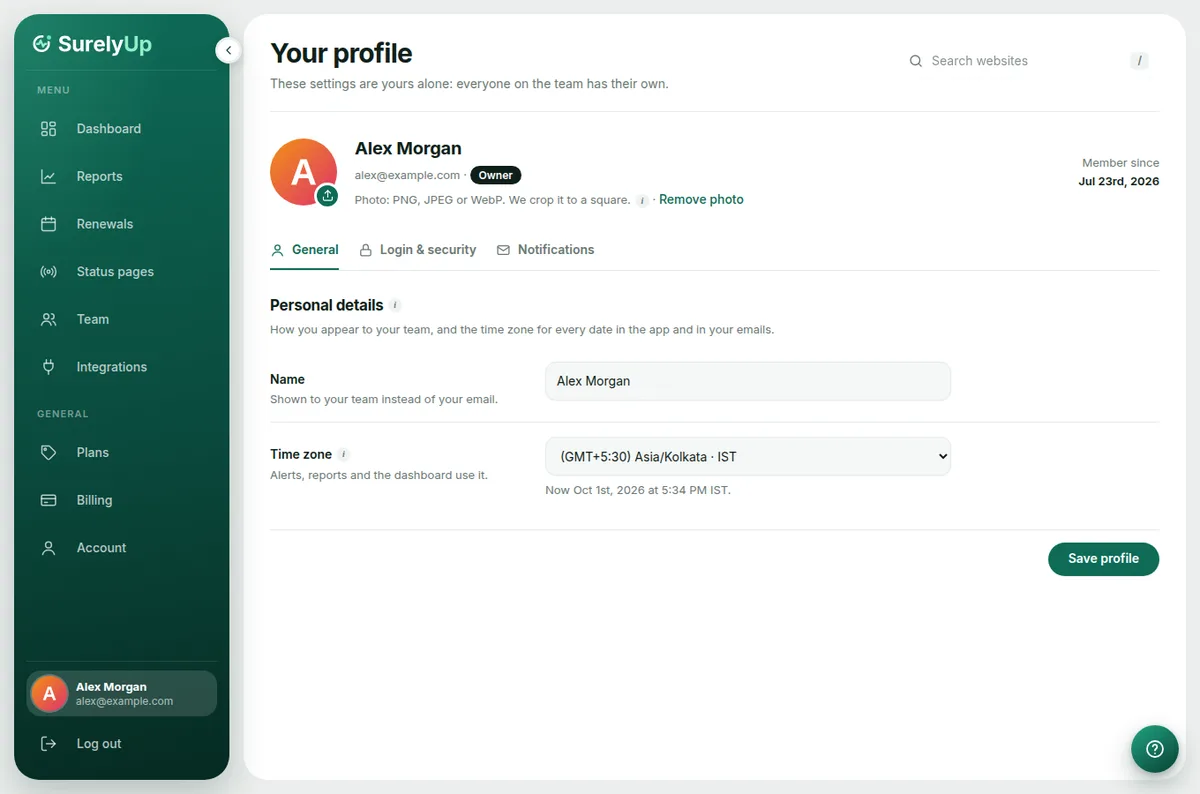Click the Now Oct 1st, 2026 time text
Viewport: 1200px width, 794px height.
[638, 490]
